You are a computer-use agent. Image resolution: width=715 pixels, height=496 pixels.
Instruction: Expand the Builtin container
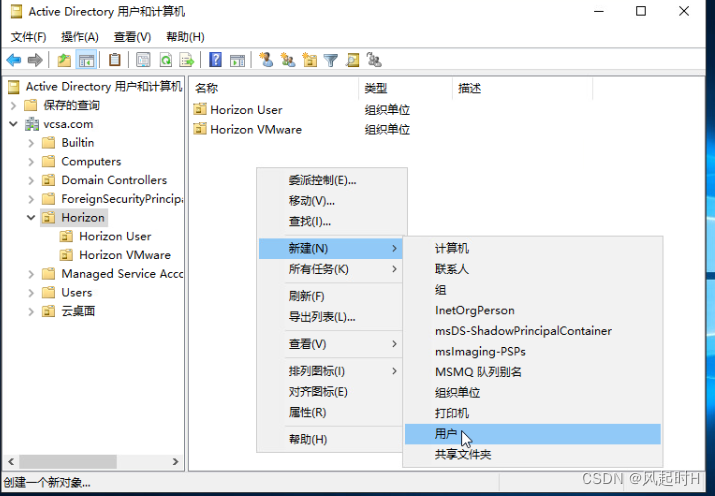(x=31, y=143)
